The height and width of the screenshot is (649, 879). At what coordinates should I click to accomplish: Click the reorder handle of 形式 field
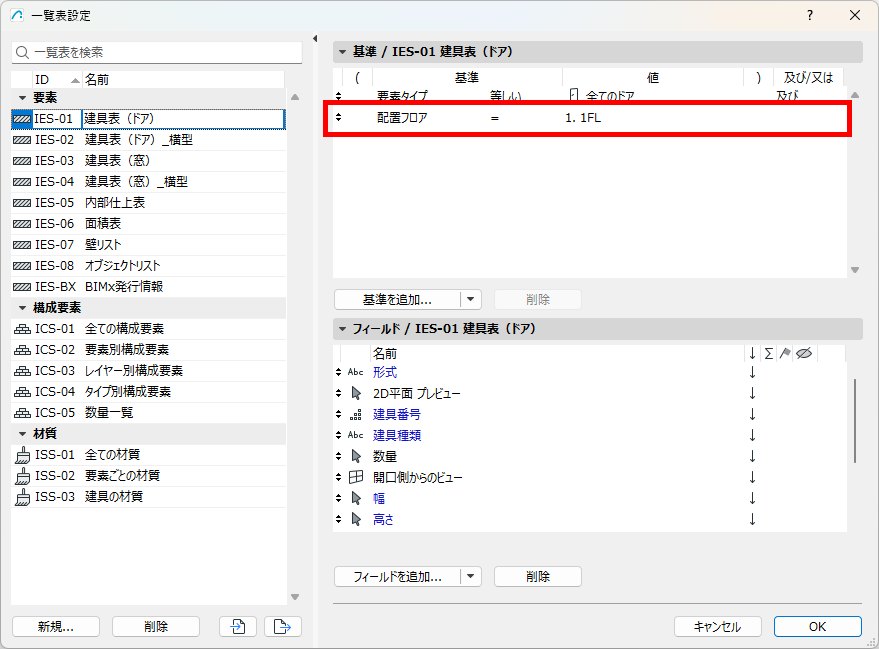[338, 372]
